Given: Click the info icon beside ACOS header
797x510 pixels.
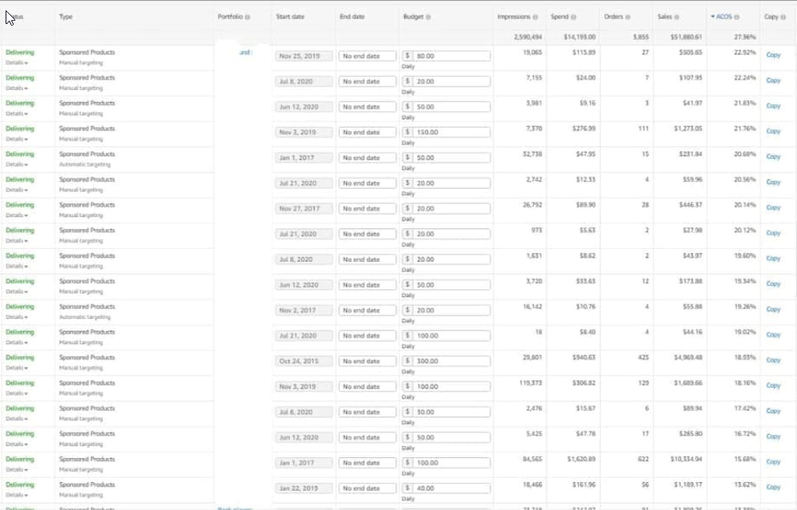Looking at the screenshot, I should [x=737, y=17].
